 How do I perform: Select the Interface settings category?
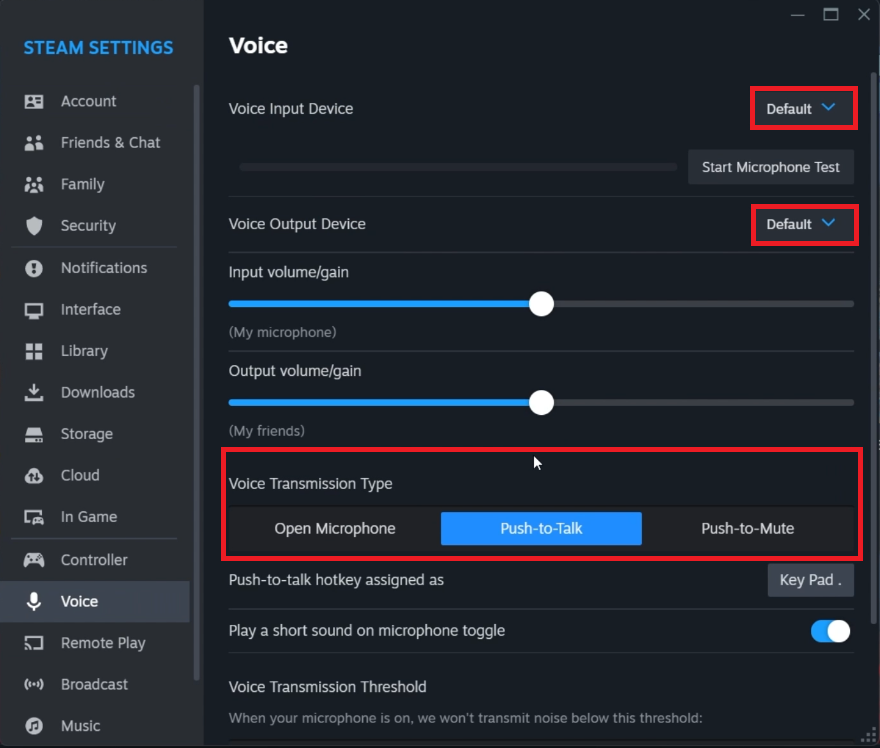point(90,310)
